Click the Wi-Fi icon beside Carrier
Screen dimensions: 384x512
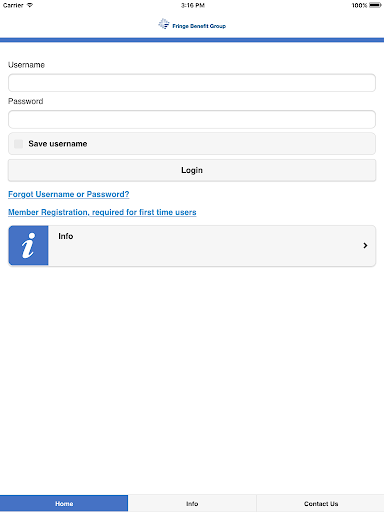30,5
